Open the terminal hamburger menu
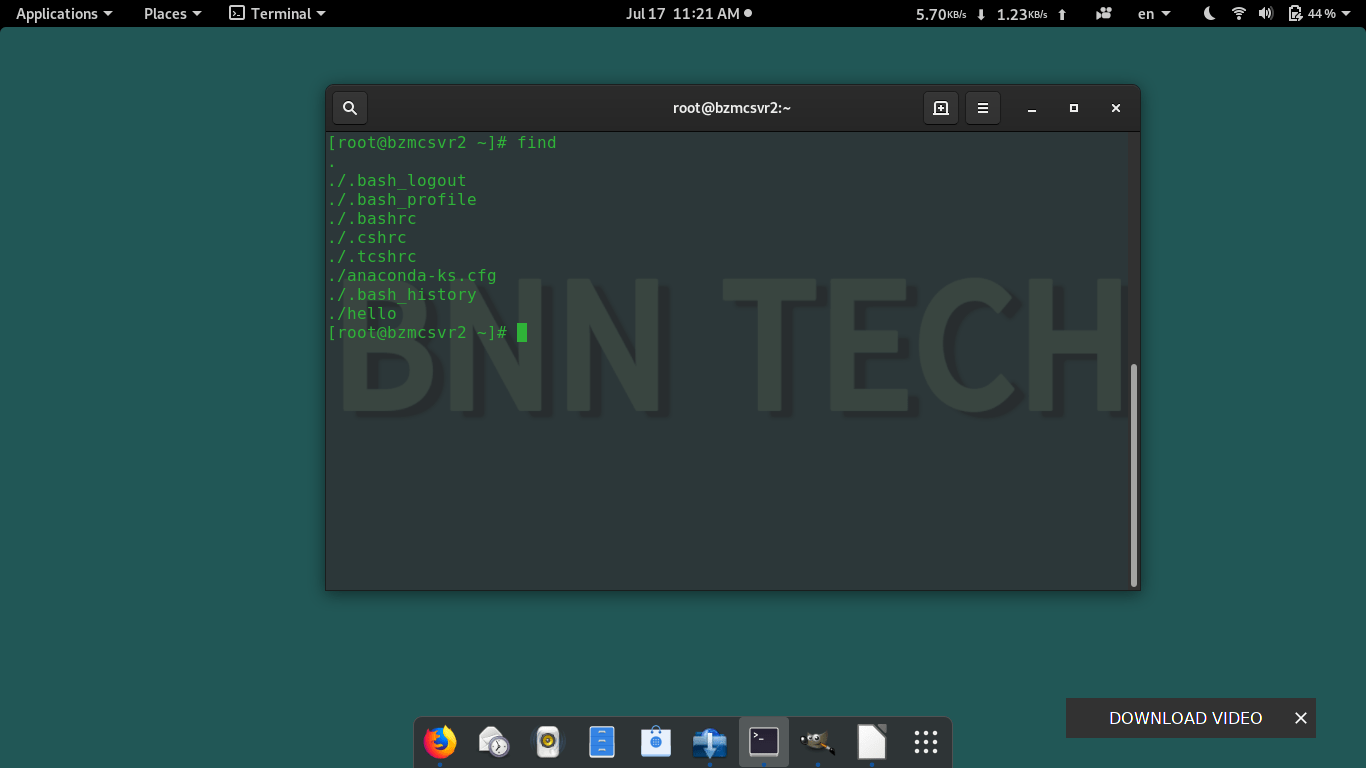This screenshot has height=768, width=1366. click(983, 107)
